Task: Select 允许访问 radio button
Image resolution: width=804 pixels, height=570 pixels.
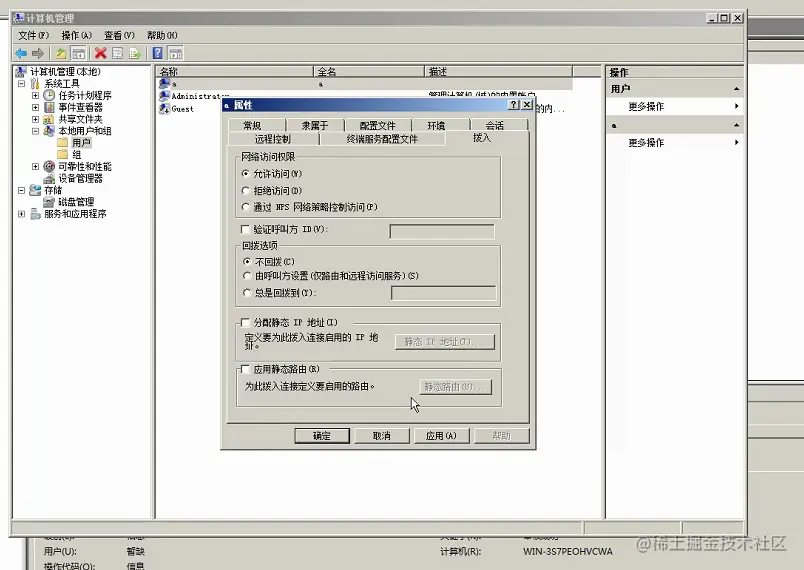Action: (x=246, y=174)
